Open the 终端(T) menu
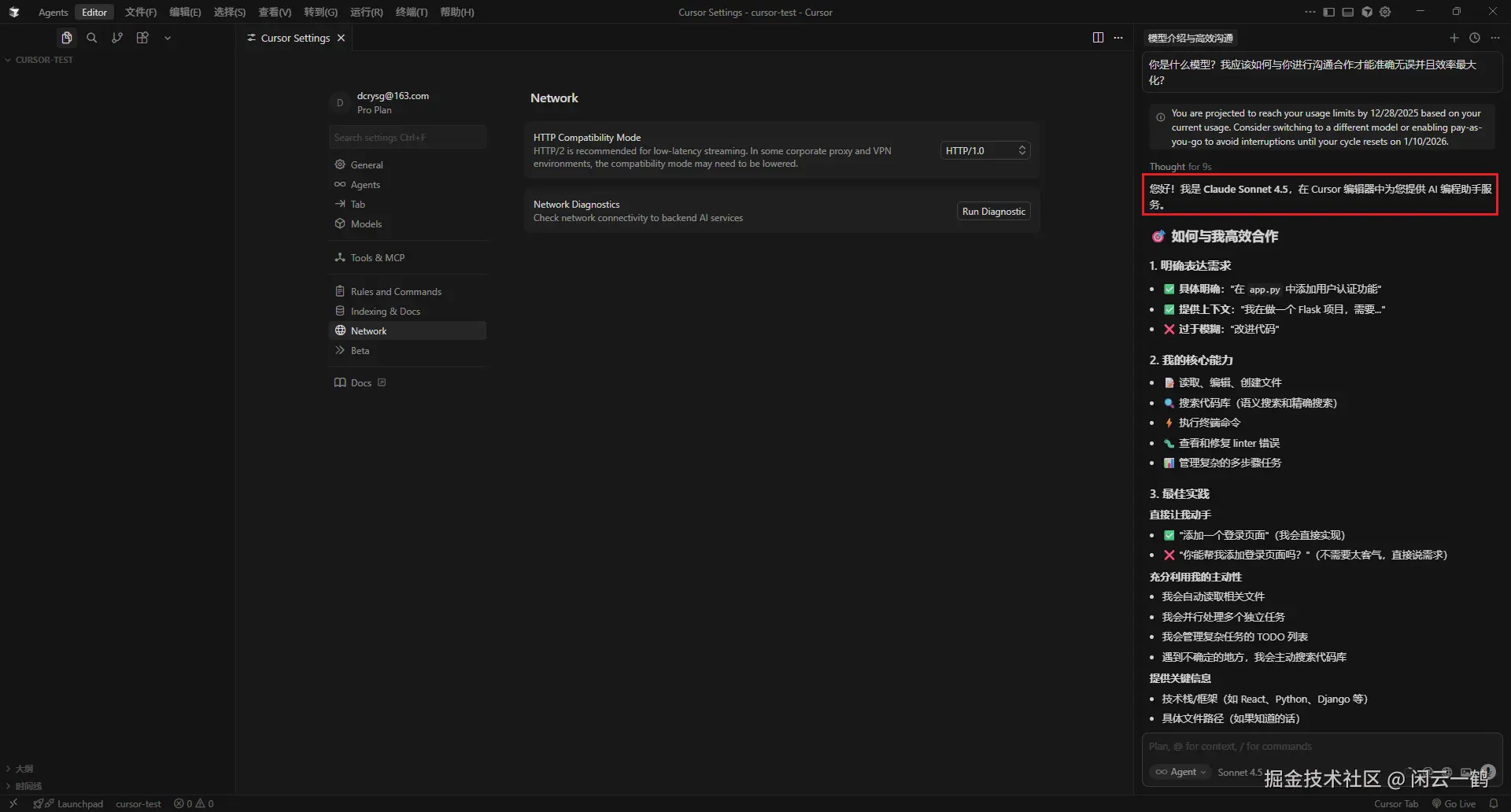Screen dimensions: 1511x812 (412, 12)
